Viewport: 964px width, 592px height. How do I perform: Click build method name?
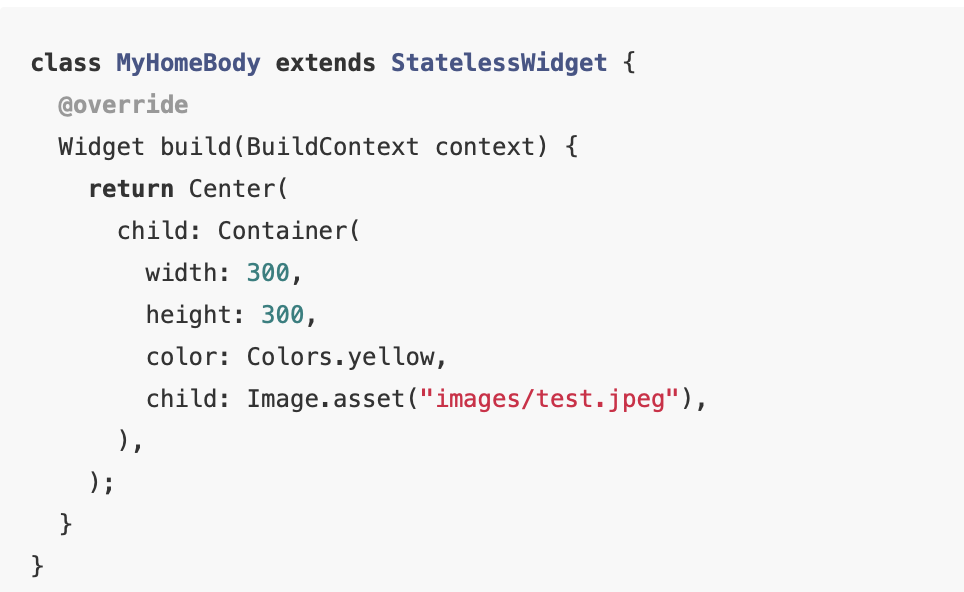(x=196, y=146)
